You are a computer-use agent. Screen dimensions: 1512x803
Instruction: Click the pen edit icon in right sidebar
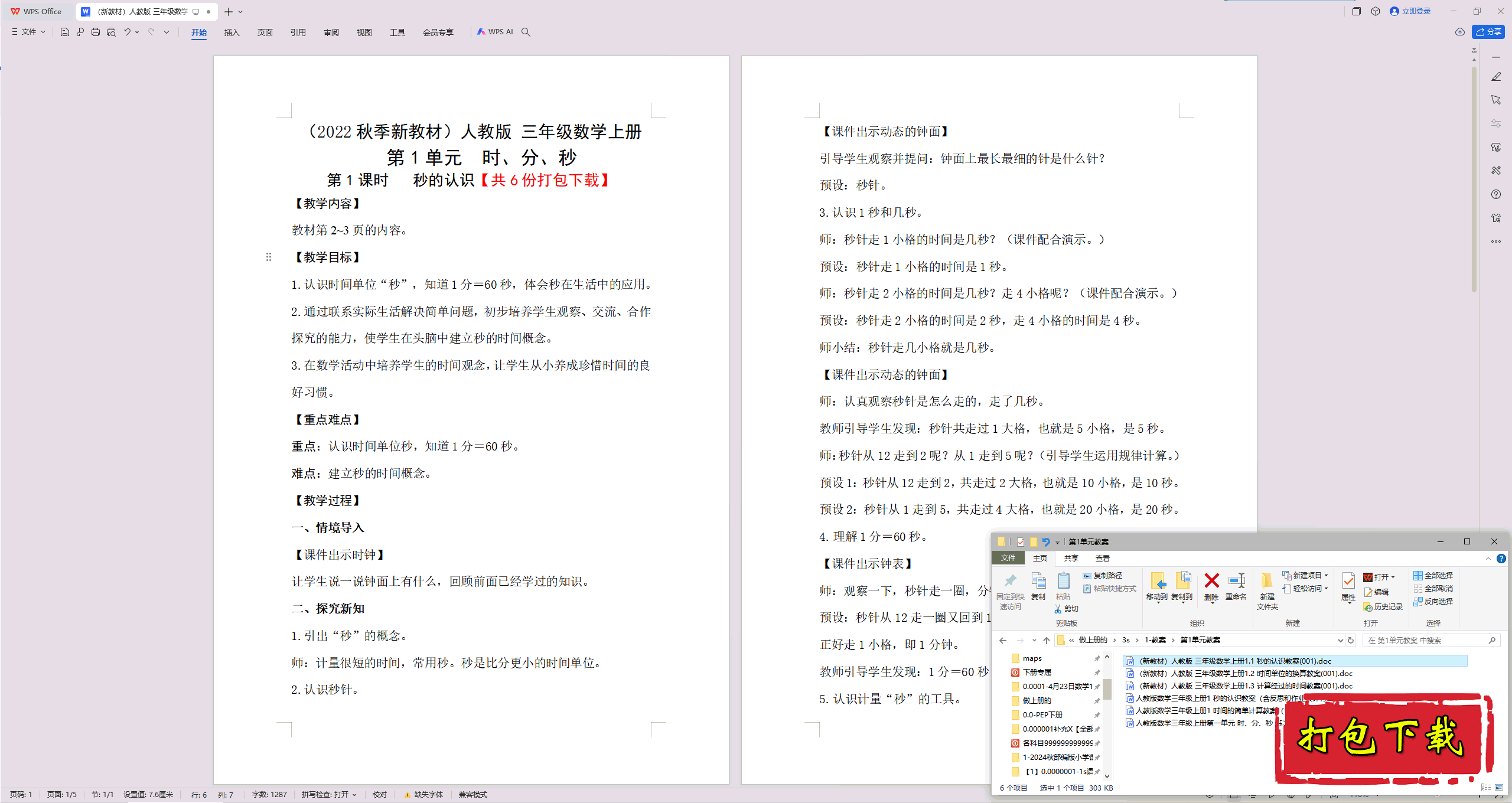click(x=1496, y=77)
